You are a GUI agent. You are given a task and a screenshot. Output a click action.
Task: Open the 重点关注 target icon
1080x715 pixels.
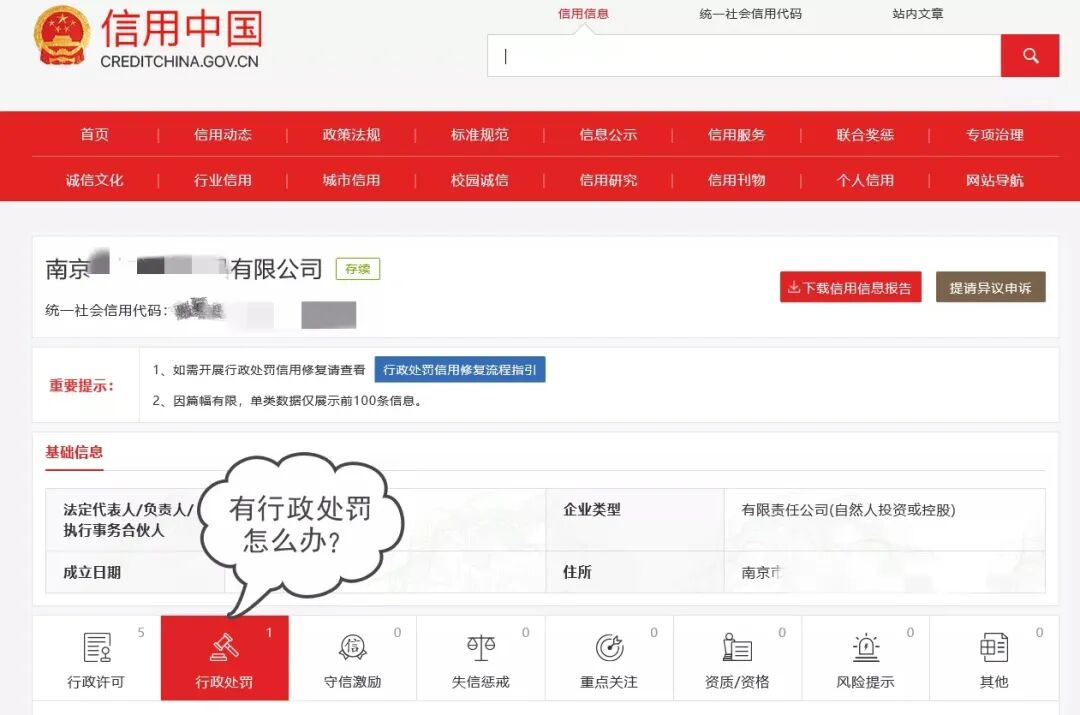(x=609, y=647)
